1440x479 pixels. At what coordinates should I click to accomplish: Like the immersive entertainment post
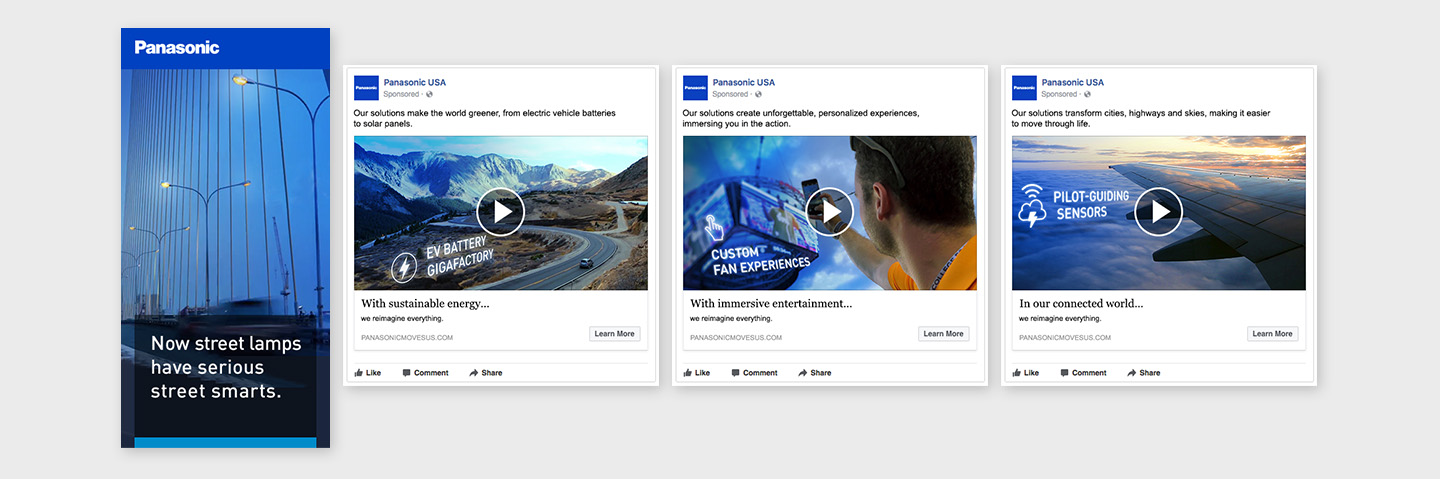[x=697, y=373]
